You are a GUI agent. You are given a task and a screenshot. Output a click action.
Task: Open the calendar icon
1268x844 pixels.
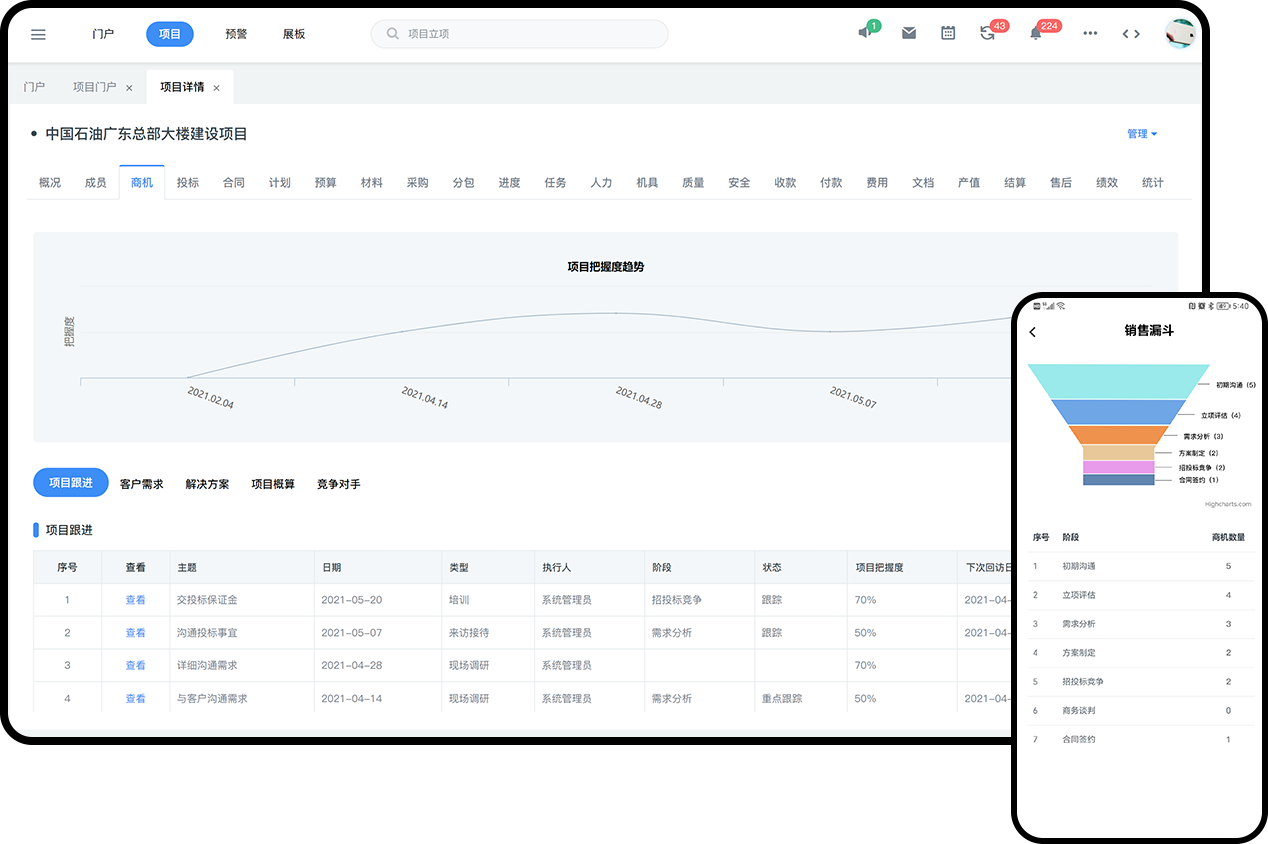tap(948, 33)
